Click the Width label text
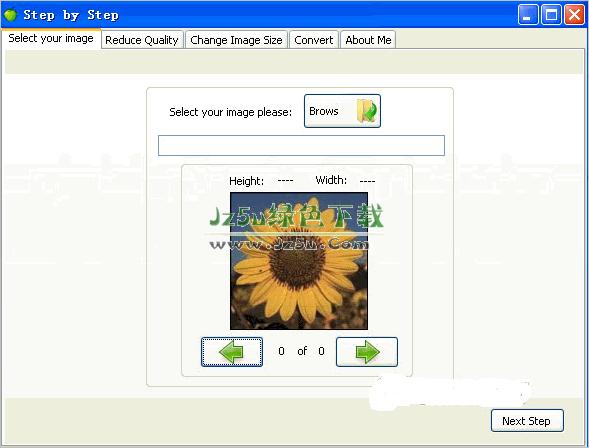 click(331, 180)
